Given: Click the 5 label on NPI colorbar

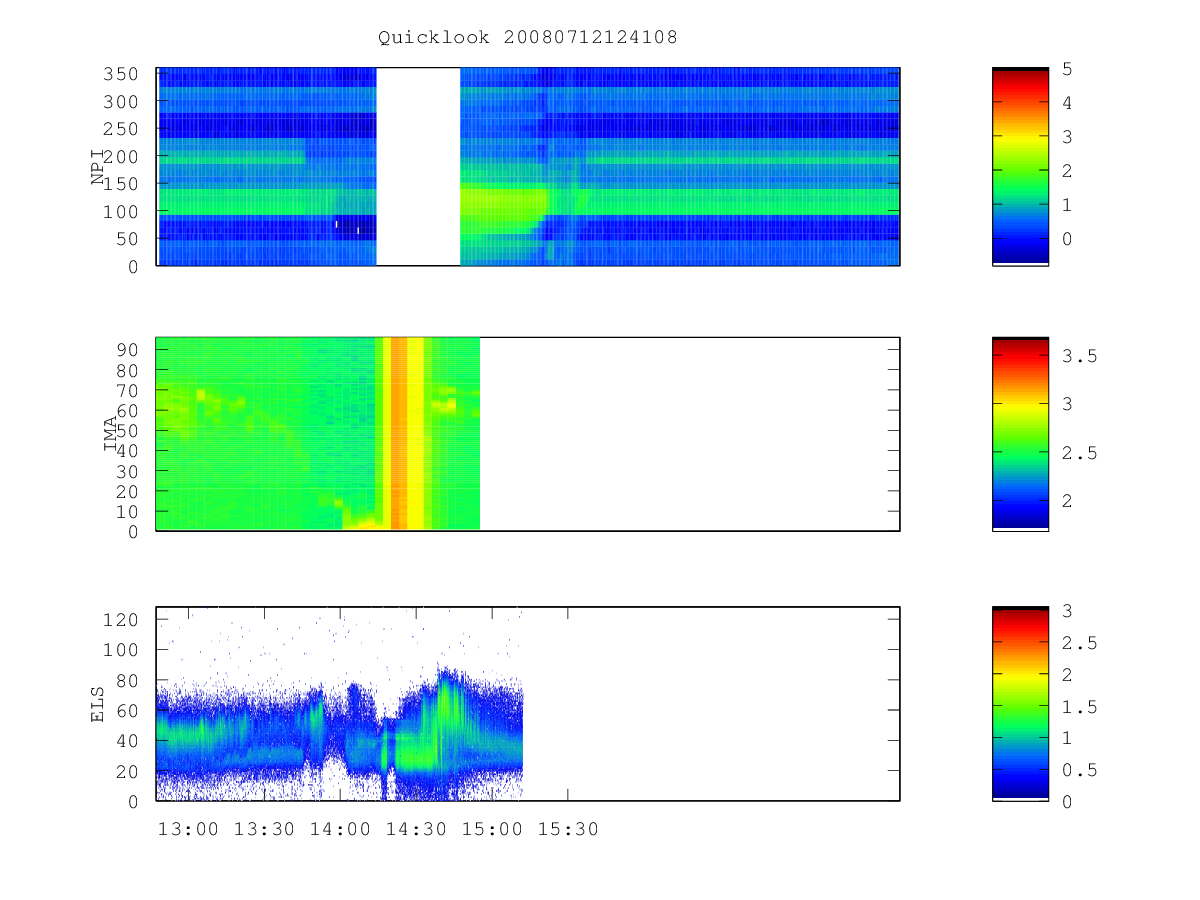Looking at the screenshot, I should (1067, 69).
